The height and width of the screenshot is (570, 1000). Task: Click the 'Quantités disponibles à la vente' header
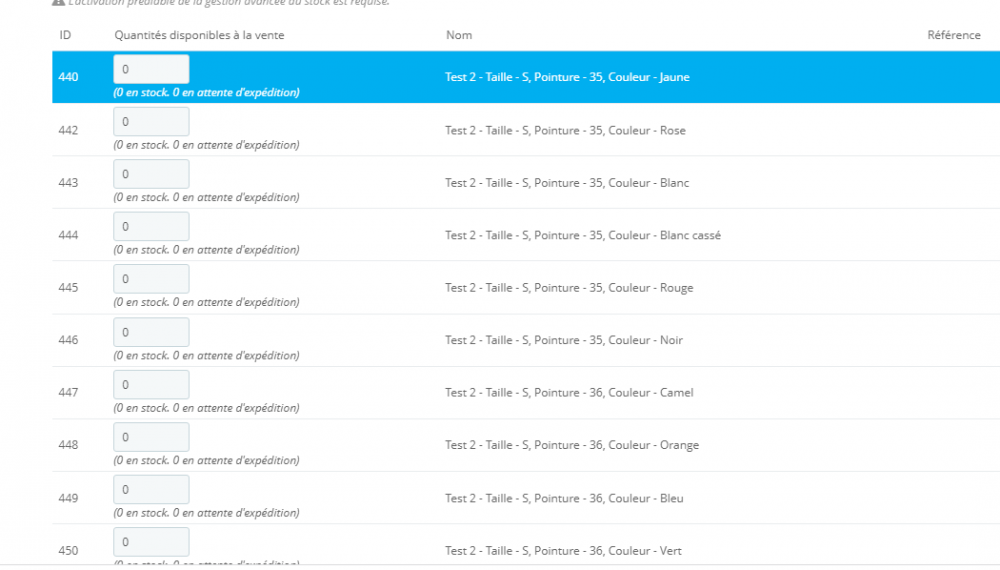pos(199,35)
